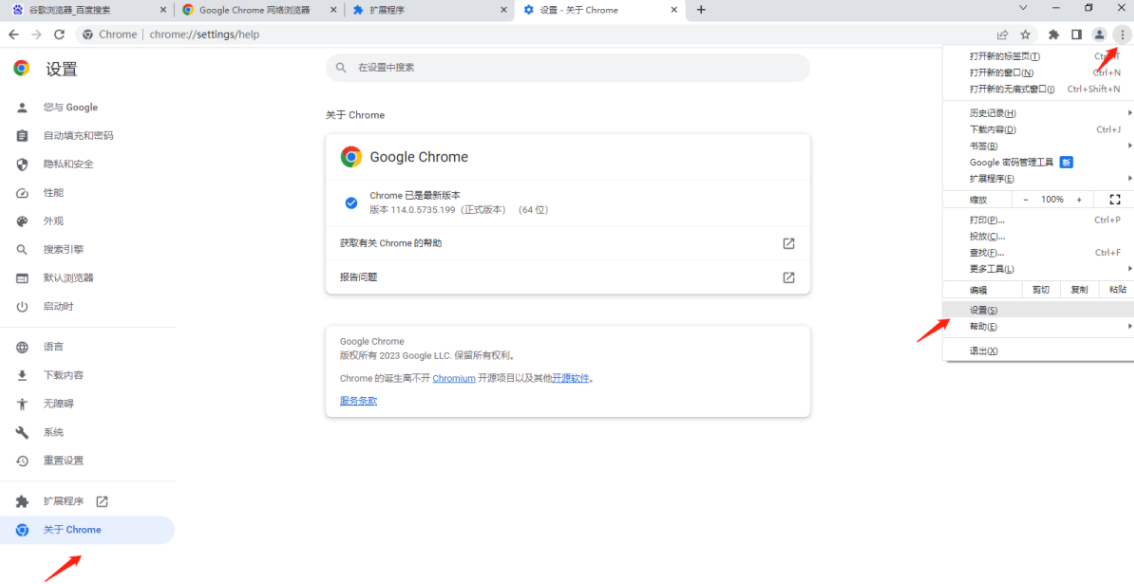Choose 打开新的窗口 in Chrome menu
The image size is (1134, 584).
pyautogui.click(x=1038, y=72)
